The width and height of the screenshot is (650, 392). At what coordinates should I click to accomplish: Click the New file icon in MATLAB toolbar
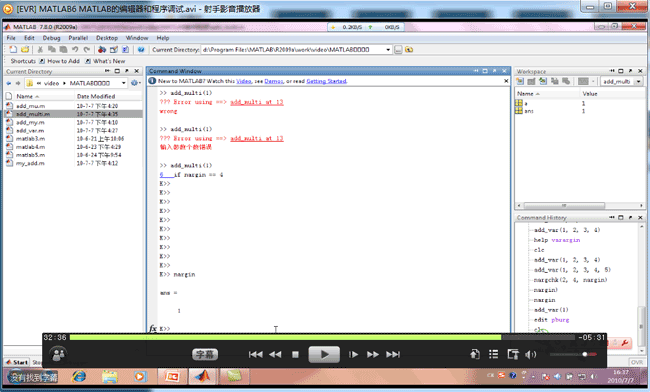coord(13,50)
